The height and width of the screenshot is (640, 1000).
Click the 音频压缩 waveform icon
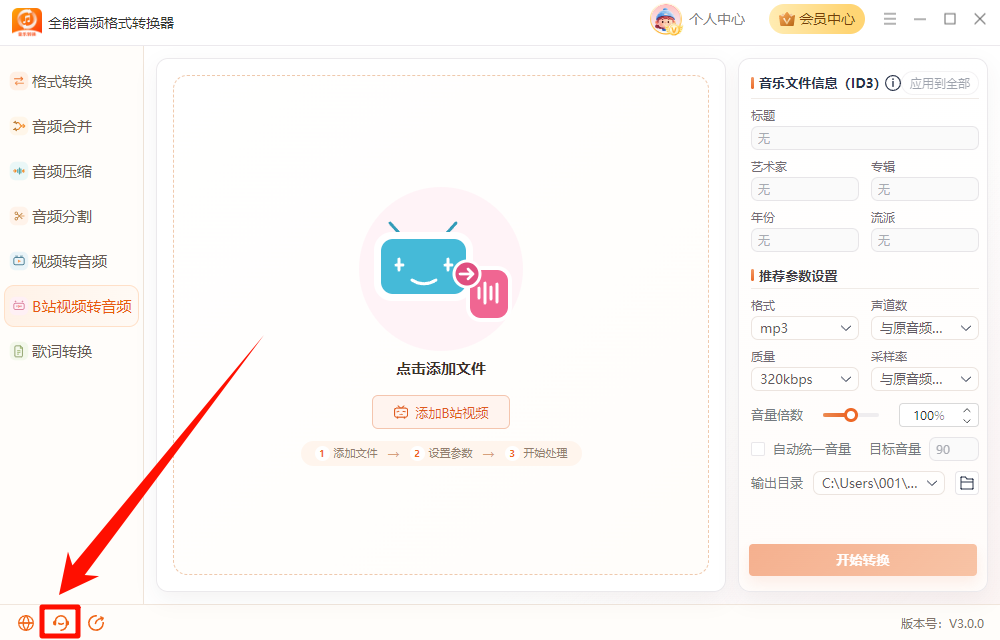19,171
